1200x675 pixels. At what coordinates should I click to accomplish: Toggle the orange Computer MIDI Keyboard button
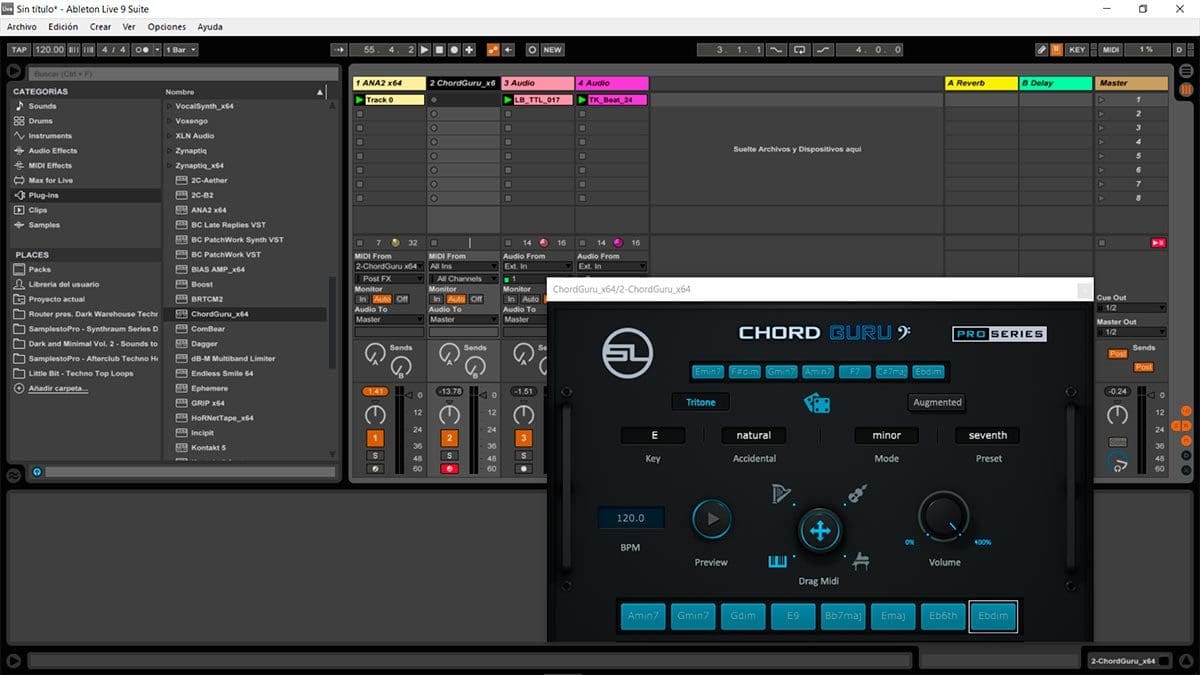coord(1056,49)
